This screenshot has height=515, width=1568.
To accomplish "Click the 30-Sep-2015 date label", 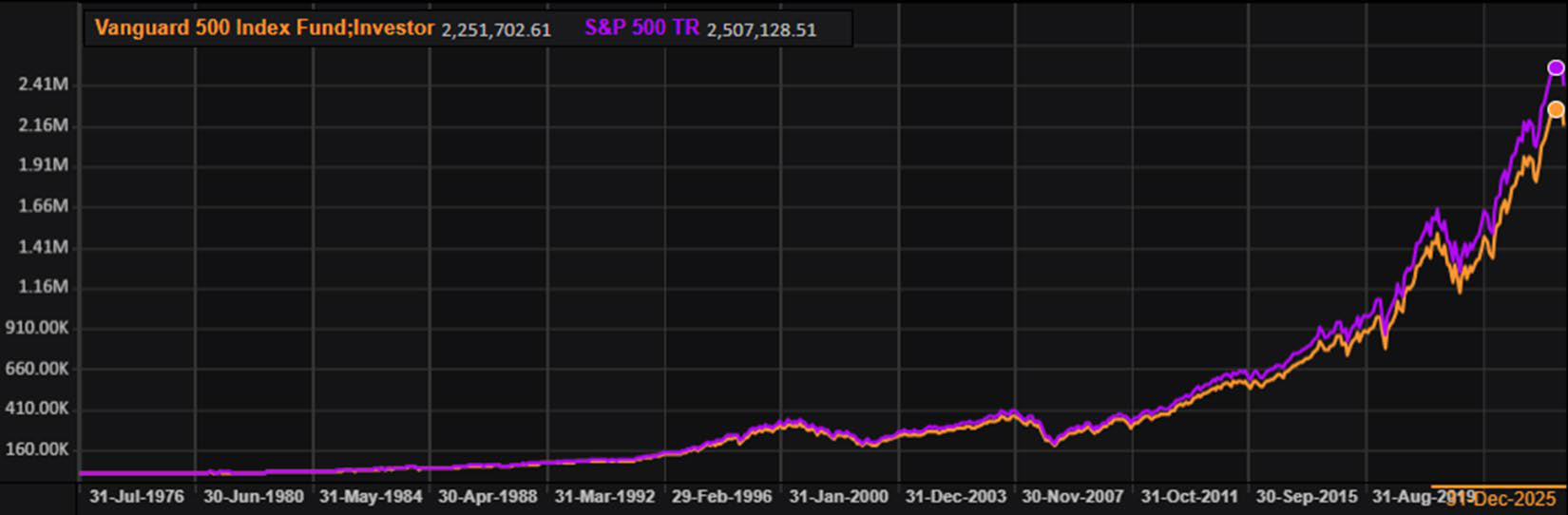I will pos(1306,496).
